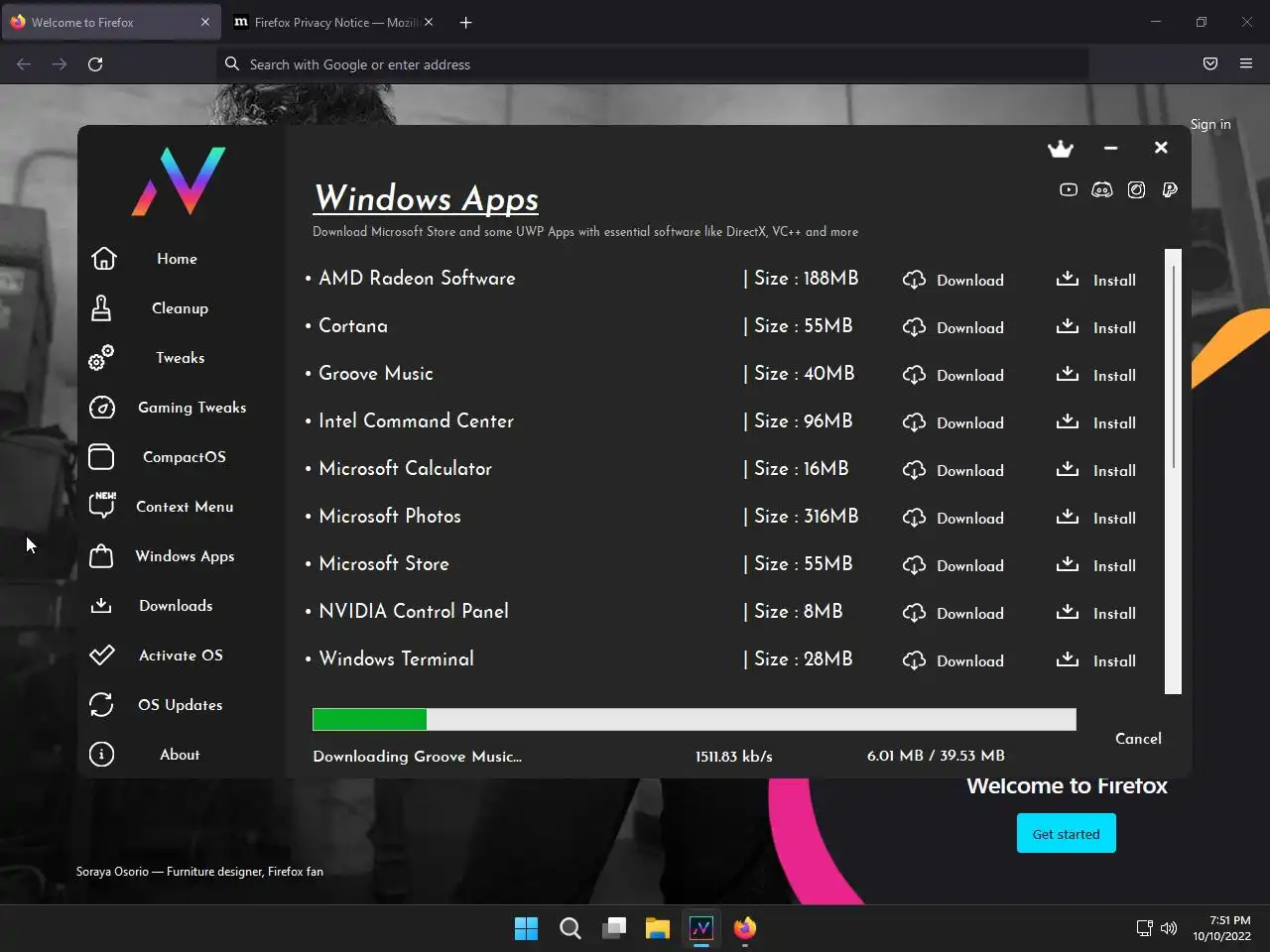Image resolution: width=1270 pixels, height=952 pixels.
Task: Open Firefox Pocket save icon
Action: click(x=1210, y=64)
